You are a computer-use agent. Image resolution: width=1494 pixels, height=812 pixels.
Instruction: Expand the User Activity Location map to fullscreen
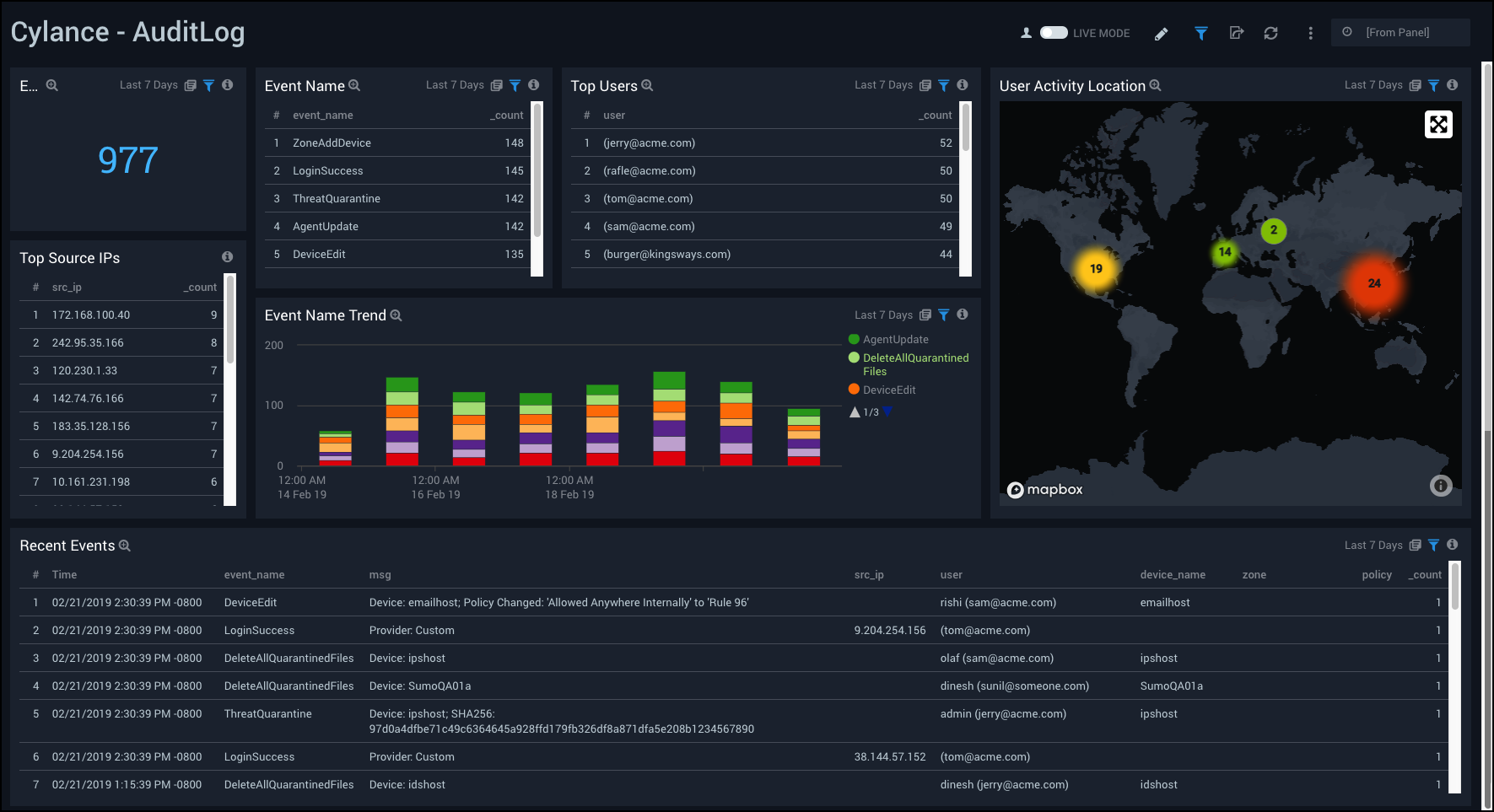point(1438,124)
